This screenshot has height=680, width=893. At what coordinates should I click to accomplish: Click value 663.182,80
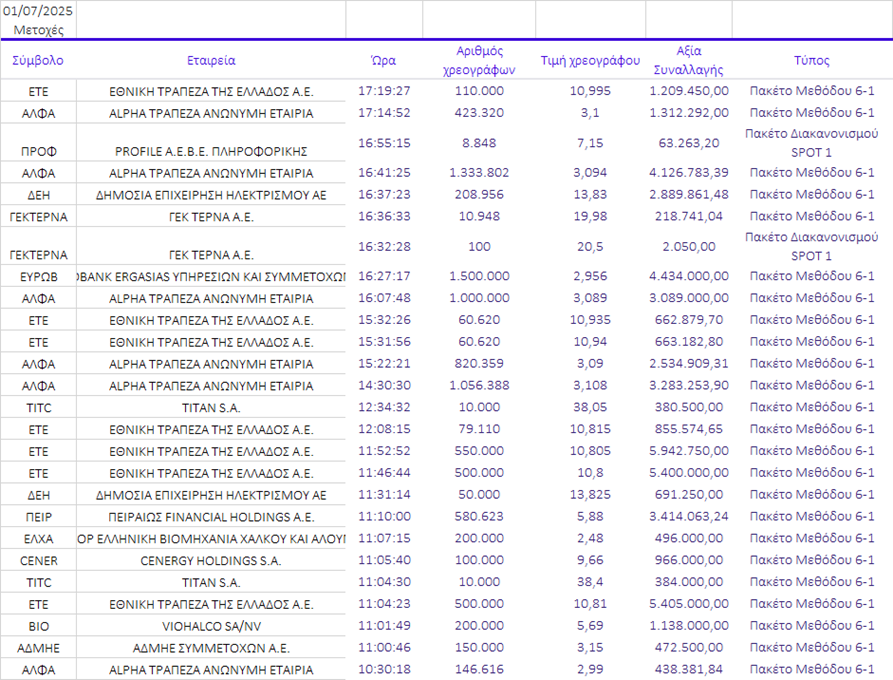689,342
